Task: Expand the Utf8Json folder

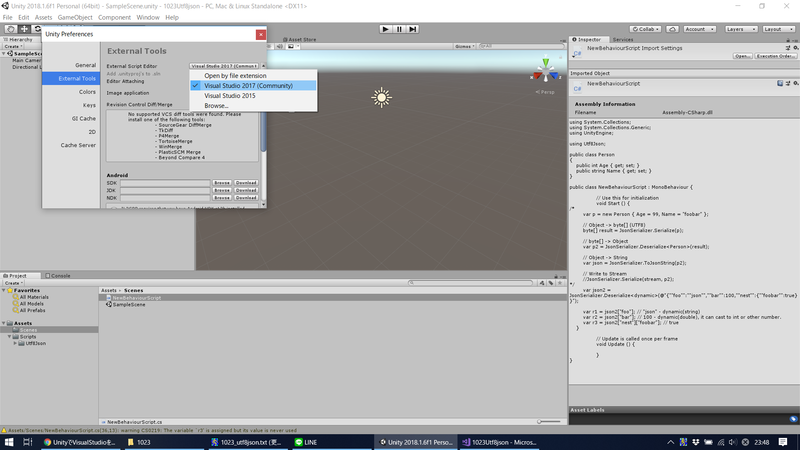Action: [15, 343]
